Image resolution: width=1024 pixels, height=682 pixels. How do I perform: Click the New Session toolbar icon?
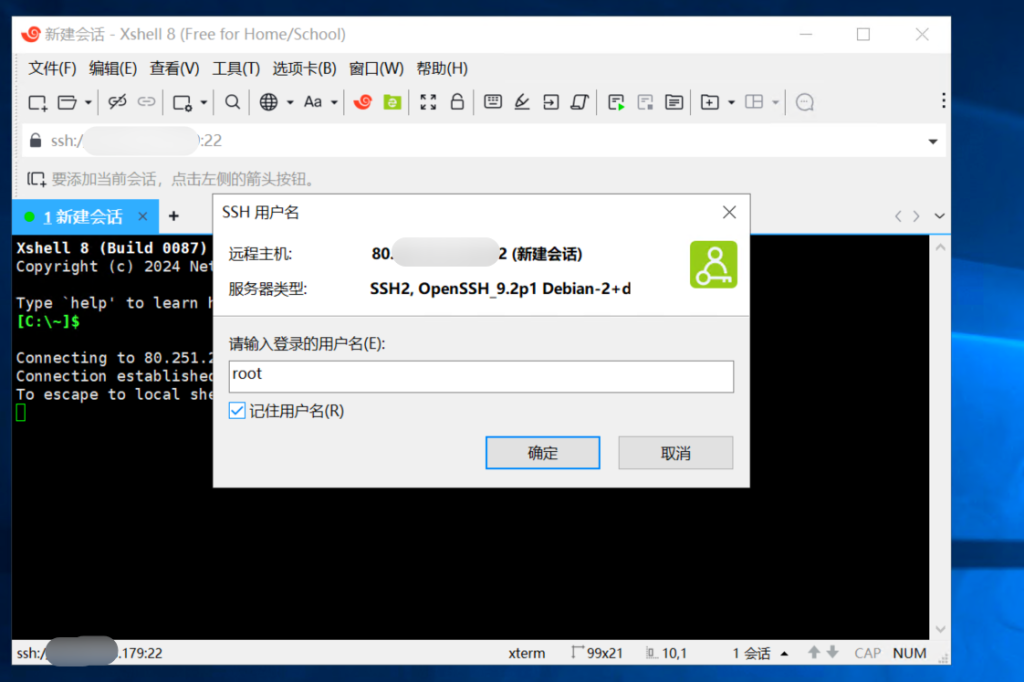coord(38,102)
